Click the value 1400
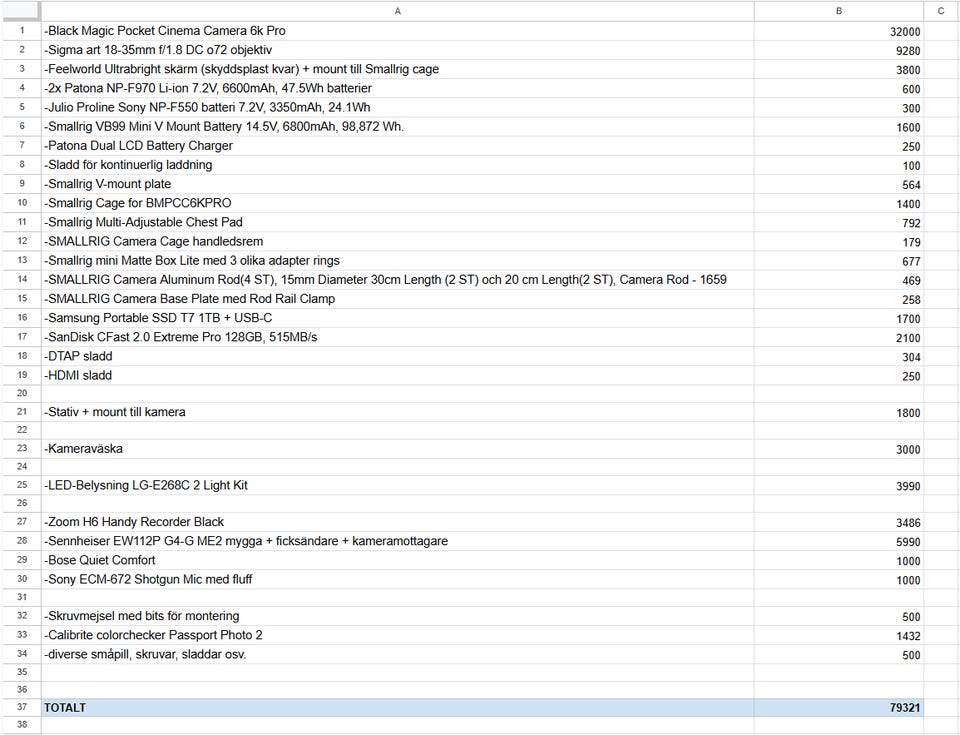The width and height of the screenshot is (960, 735). pos(908,204)
